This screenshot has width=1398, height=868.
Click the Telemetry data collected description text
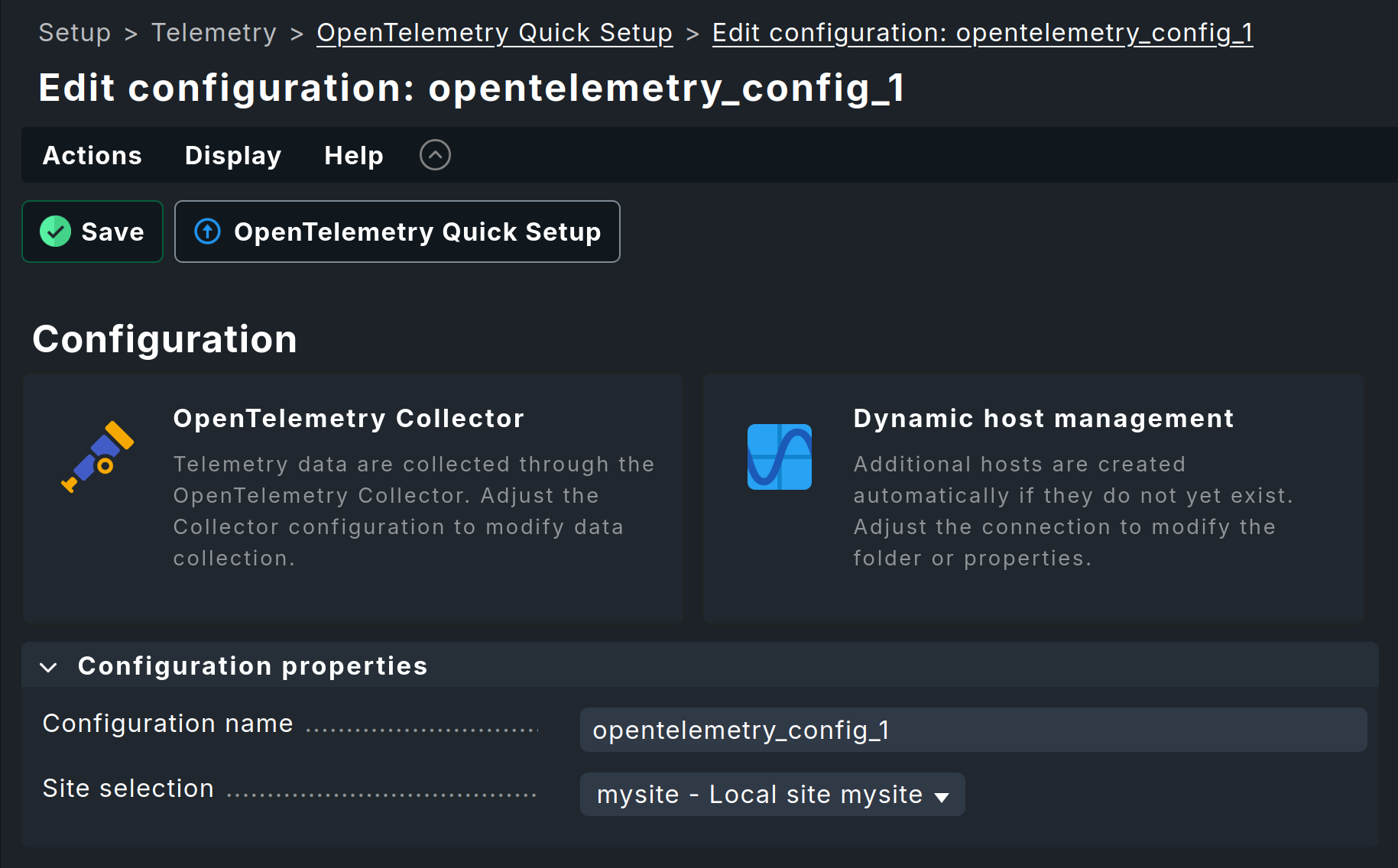point(414,511)
